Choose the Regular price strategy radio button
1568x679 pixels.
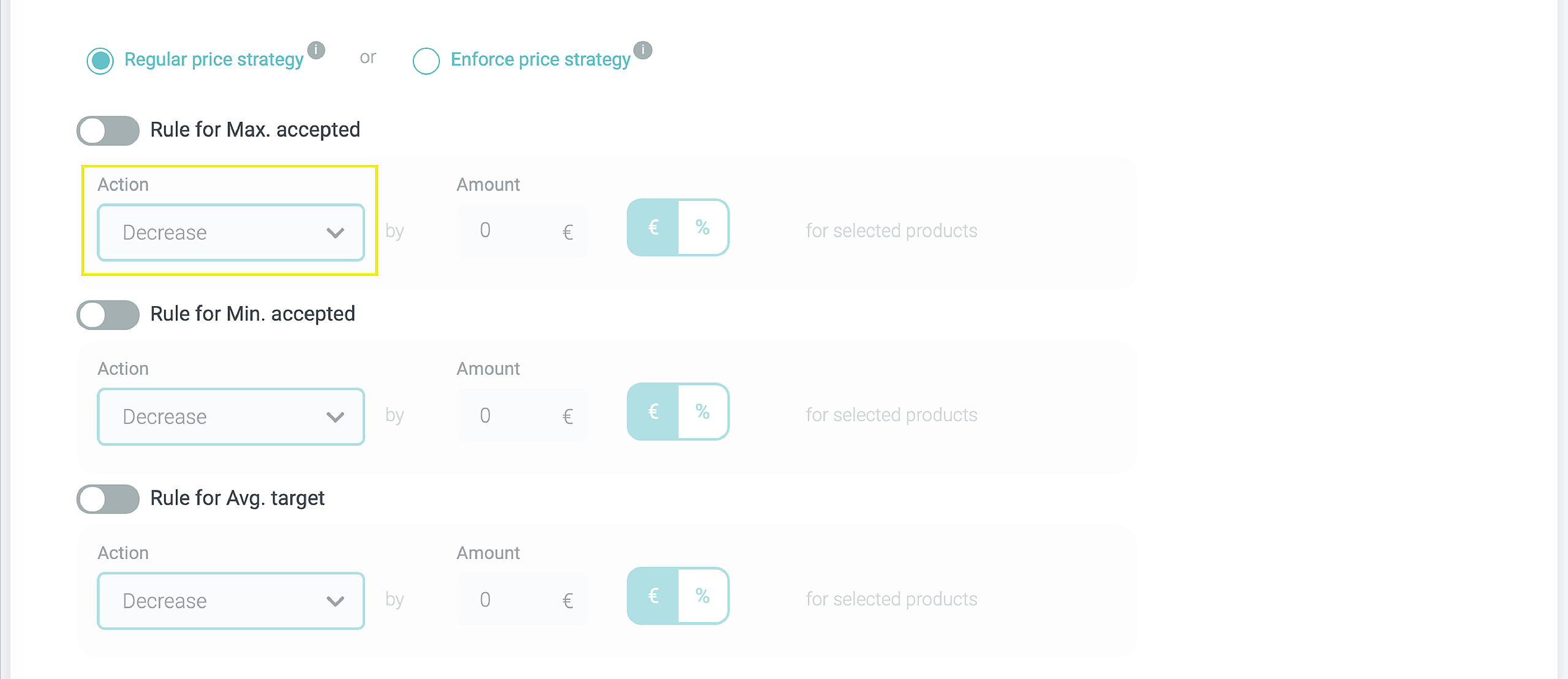[x=100, y=61]
